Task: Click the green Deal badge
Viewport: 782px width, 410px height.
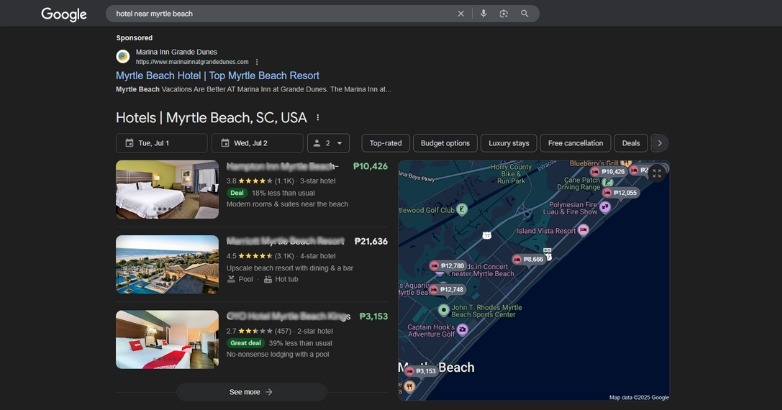Action: 237,193
